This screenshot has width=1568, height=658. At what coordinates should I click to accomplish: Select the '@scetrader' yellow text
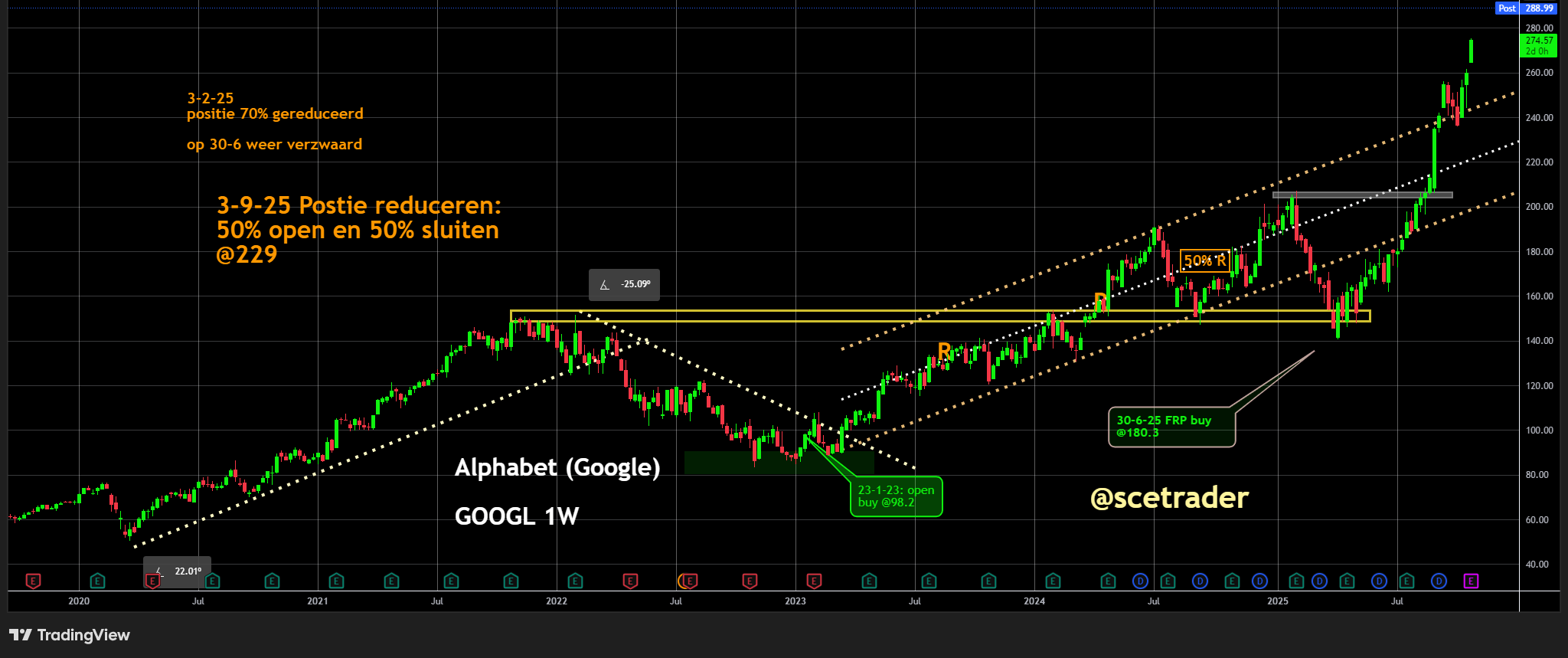1169,498
